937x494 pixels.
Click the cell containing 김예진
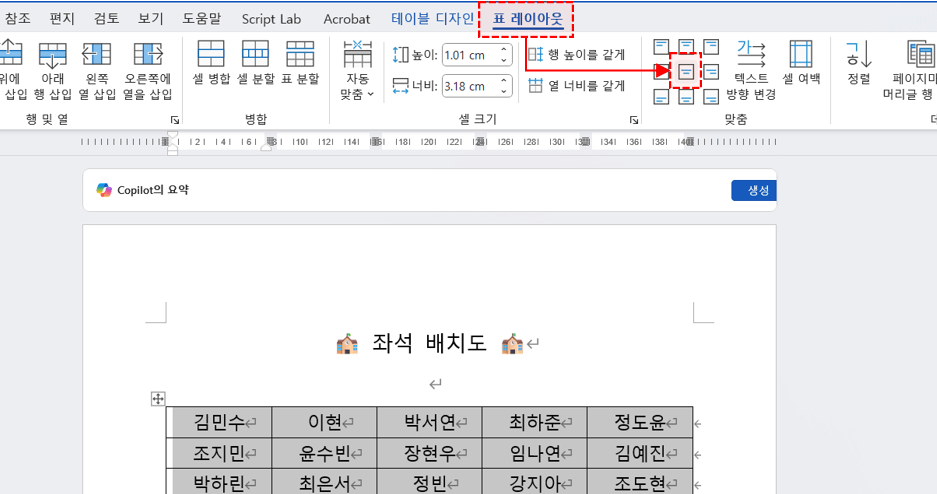point(640,453)
